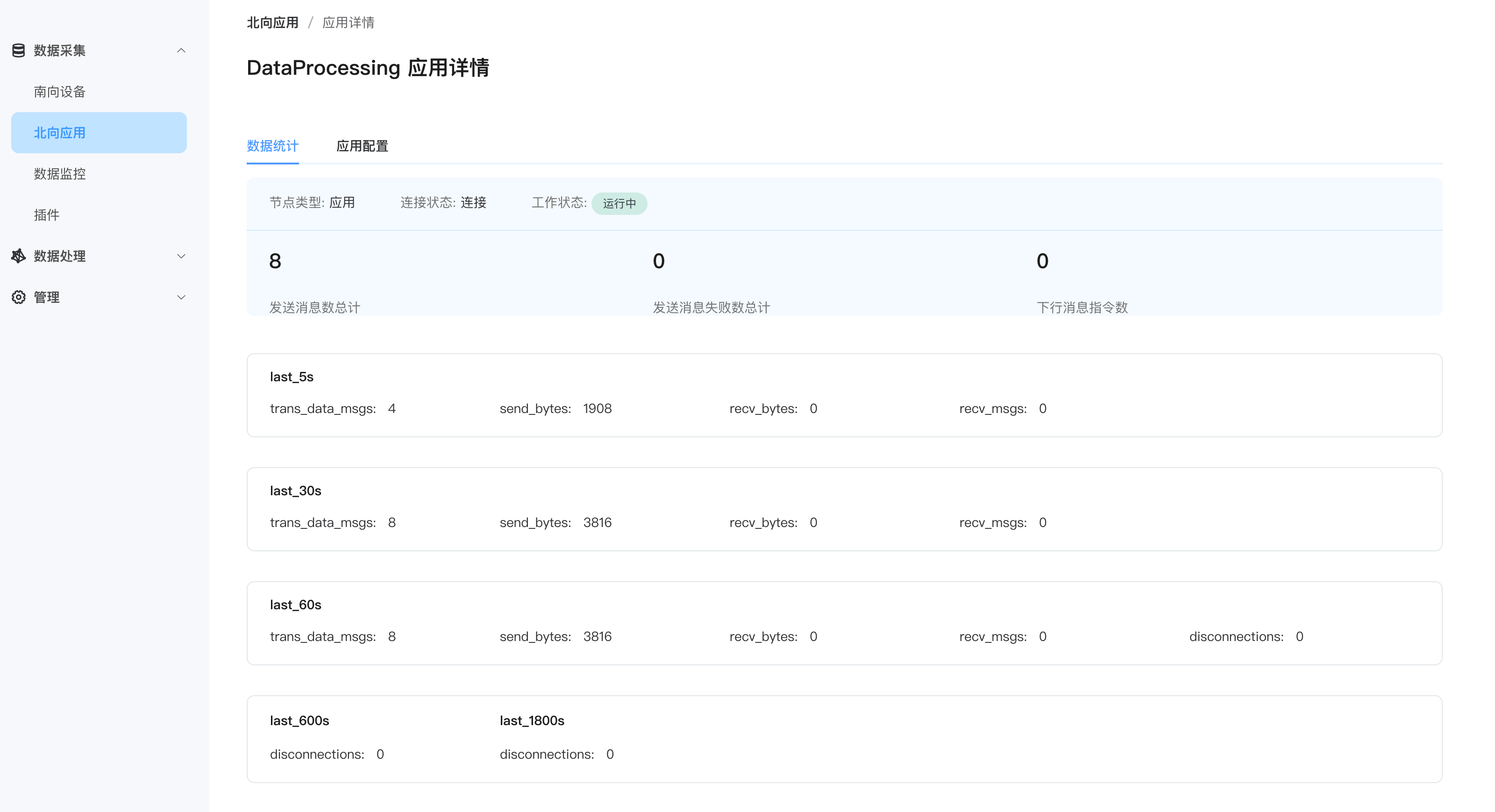Click the 运行中 status badge
The image size is (1495, 812).
point(619,203)
